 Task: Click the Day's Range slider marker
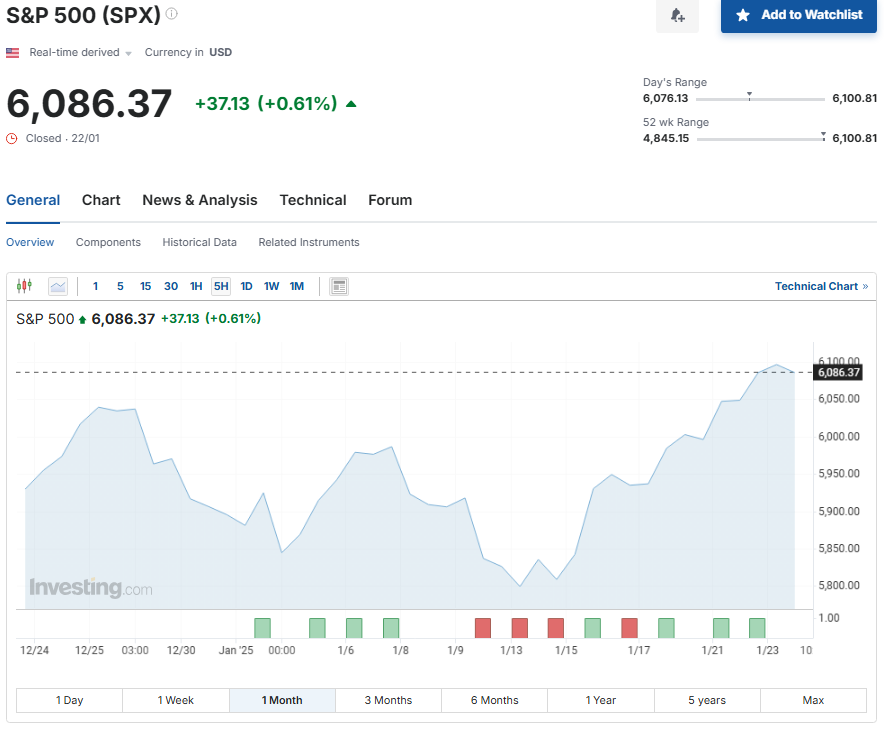coord(749,96)
